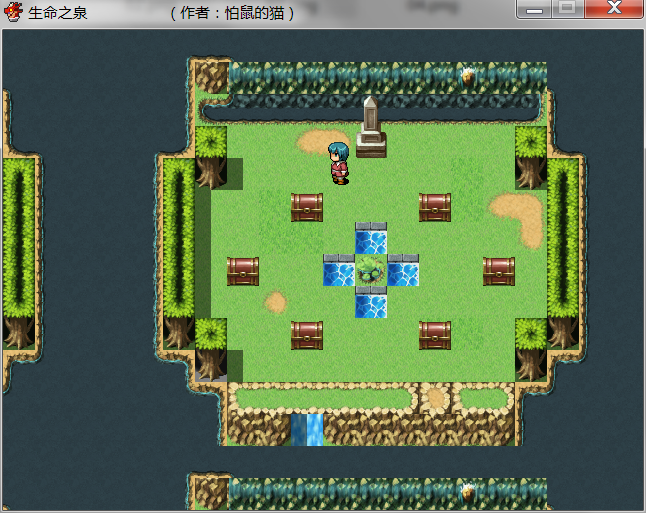Open the lower-left treasure chest

pyautogui.click(x=307, y=335)
